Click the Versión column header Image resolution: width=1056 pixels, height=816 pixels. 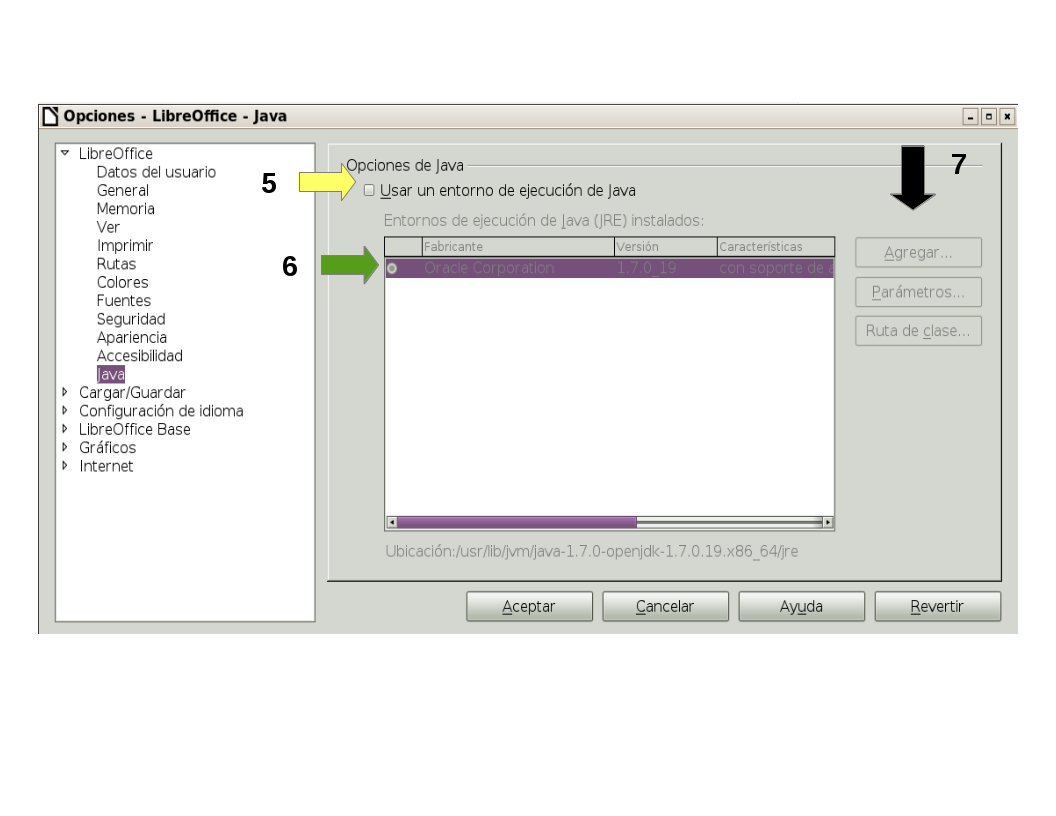(x=665, y=247)
